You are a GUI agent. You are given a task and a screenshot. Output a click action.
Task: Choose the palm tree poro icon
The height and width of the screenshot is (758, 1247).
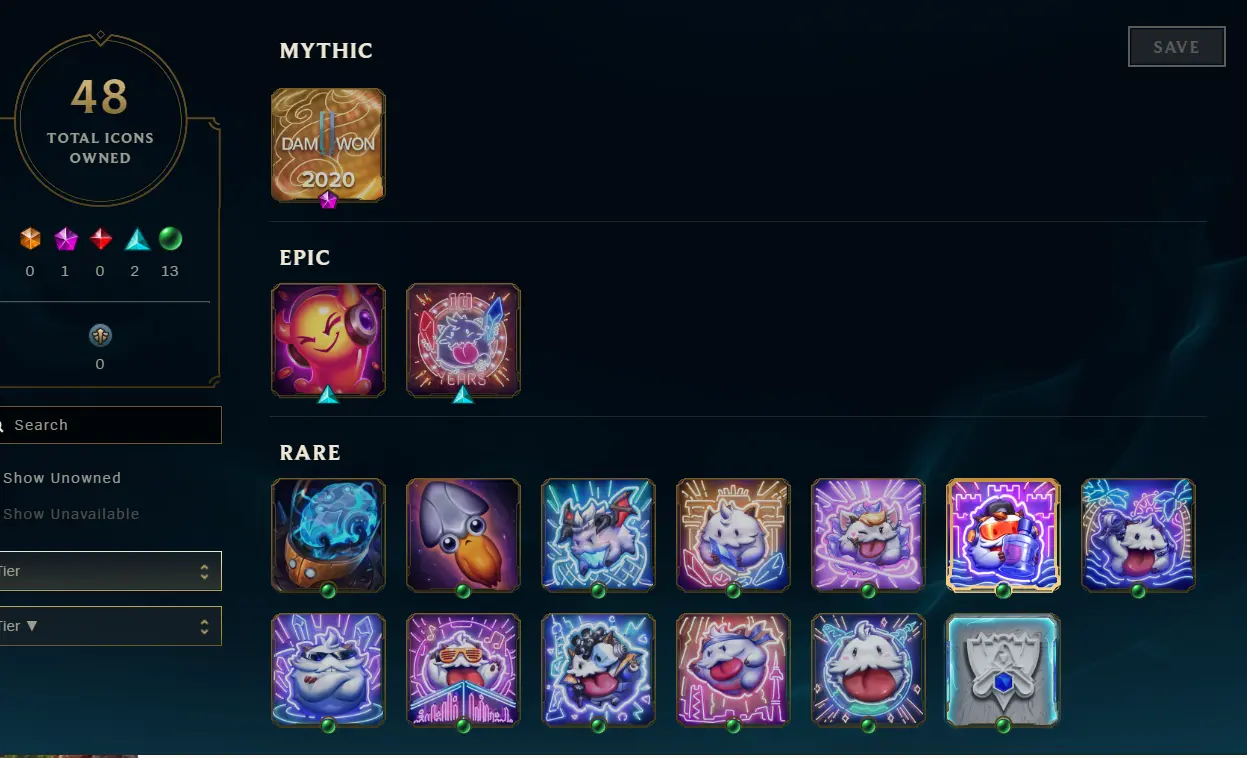1138,535
